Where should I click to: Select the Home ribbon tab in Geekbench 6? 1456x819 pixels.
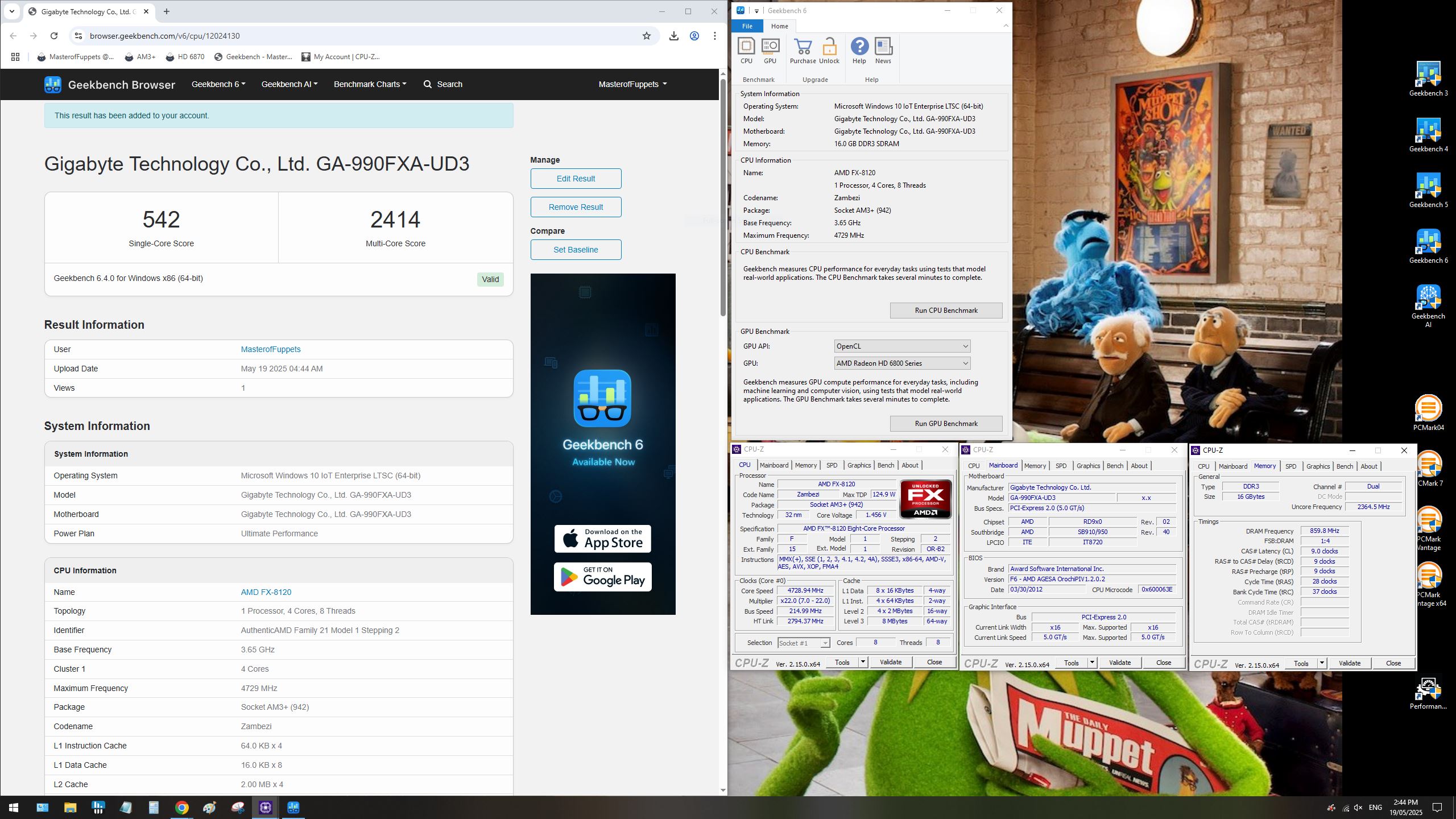[x=780, y=26]
